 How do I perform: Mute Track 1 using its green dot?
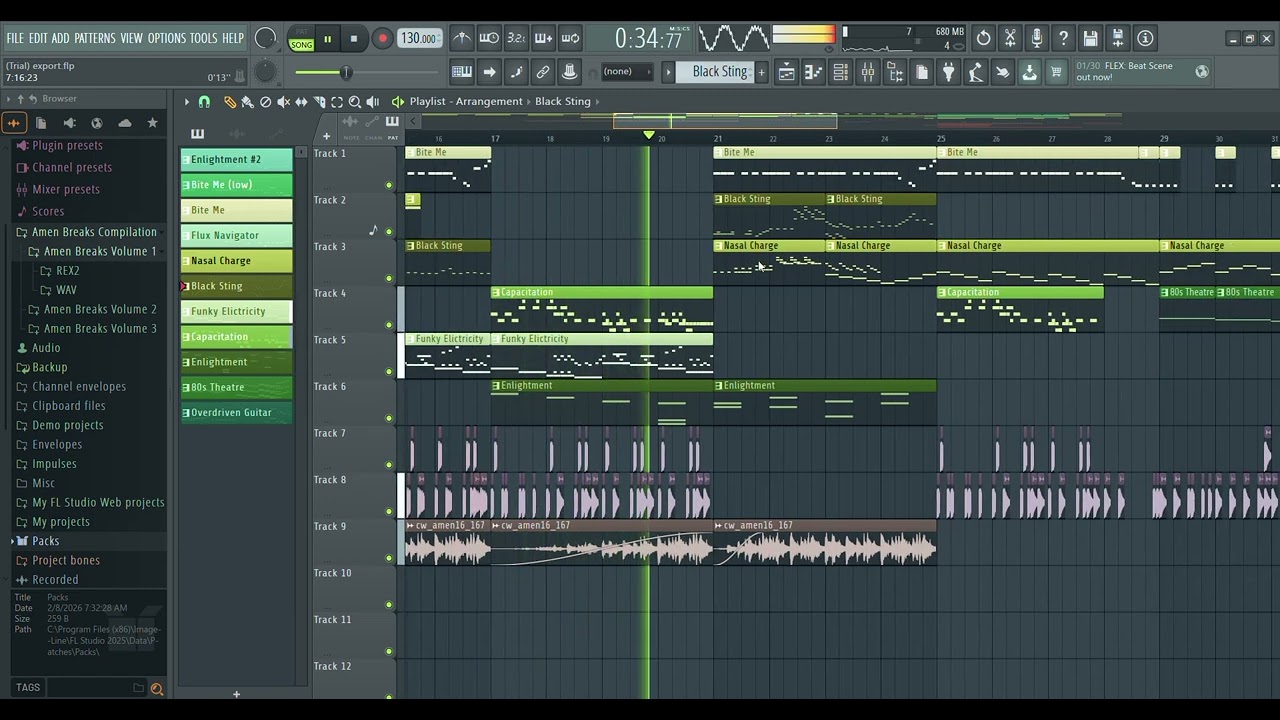tap(389, 185)
